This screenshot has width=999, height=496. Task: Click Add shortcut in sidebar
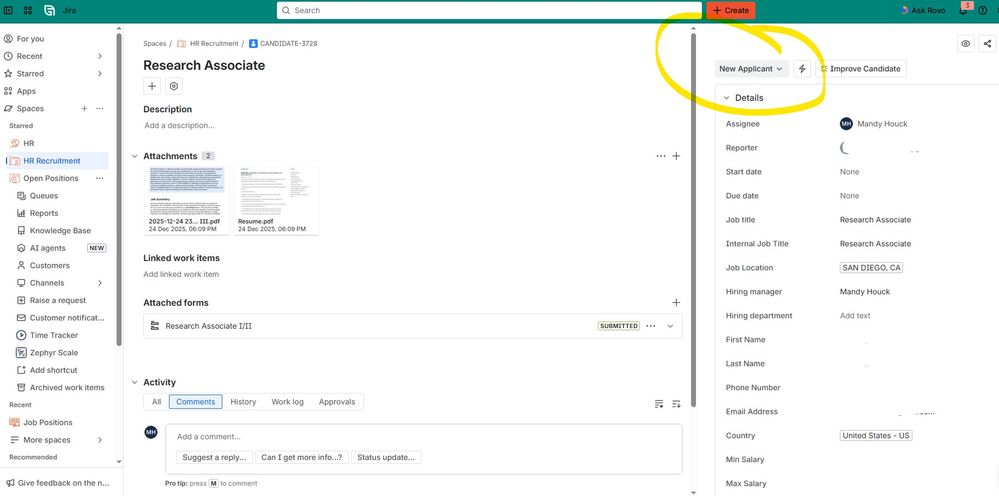[x=54, y=370]
